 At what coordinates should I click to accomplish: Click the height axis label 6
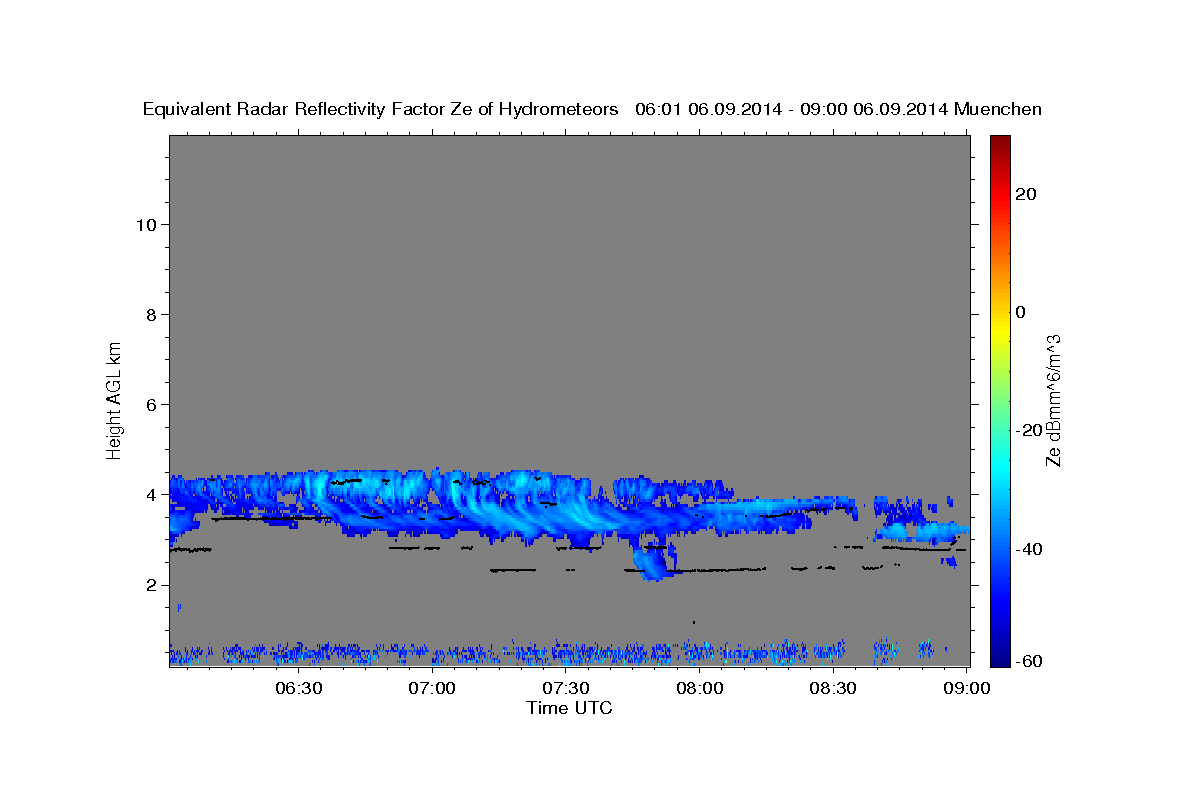[152, 404]
